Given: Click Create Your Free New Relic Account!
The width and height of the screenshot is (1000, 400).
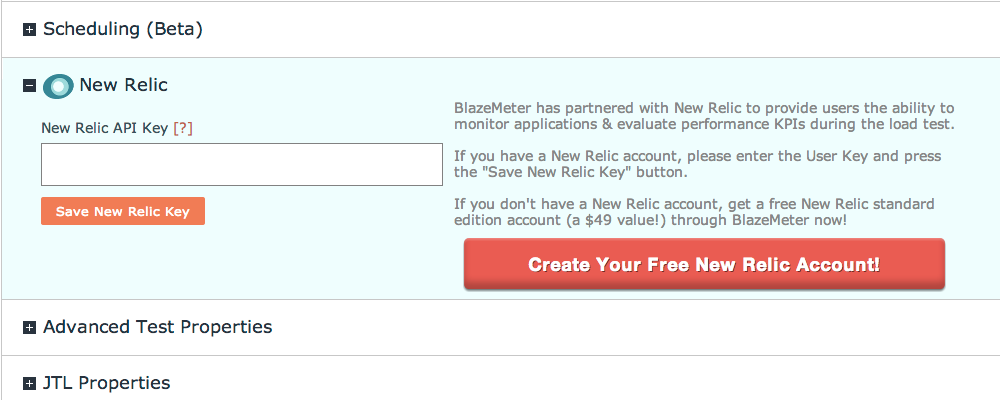Looking at the screenshot, I should (x=704, y=264).
